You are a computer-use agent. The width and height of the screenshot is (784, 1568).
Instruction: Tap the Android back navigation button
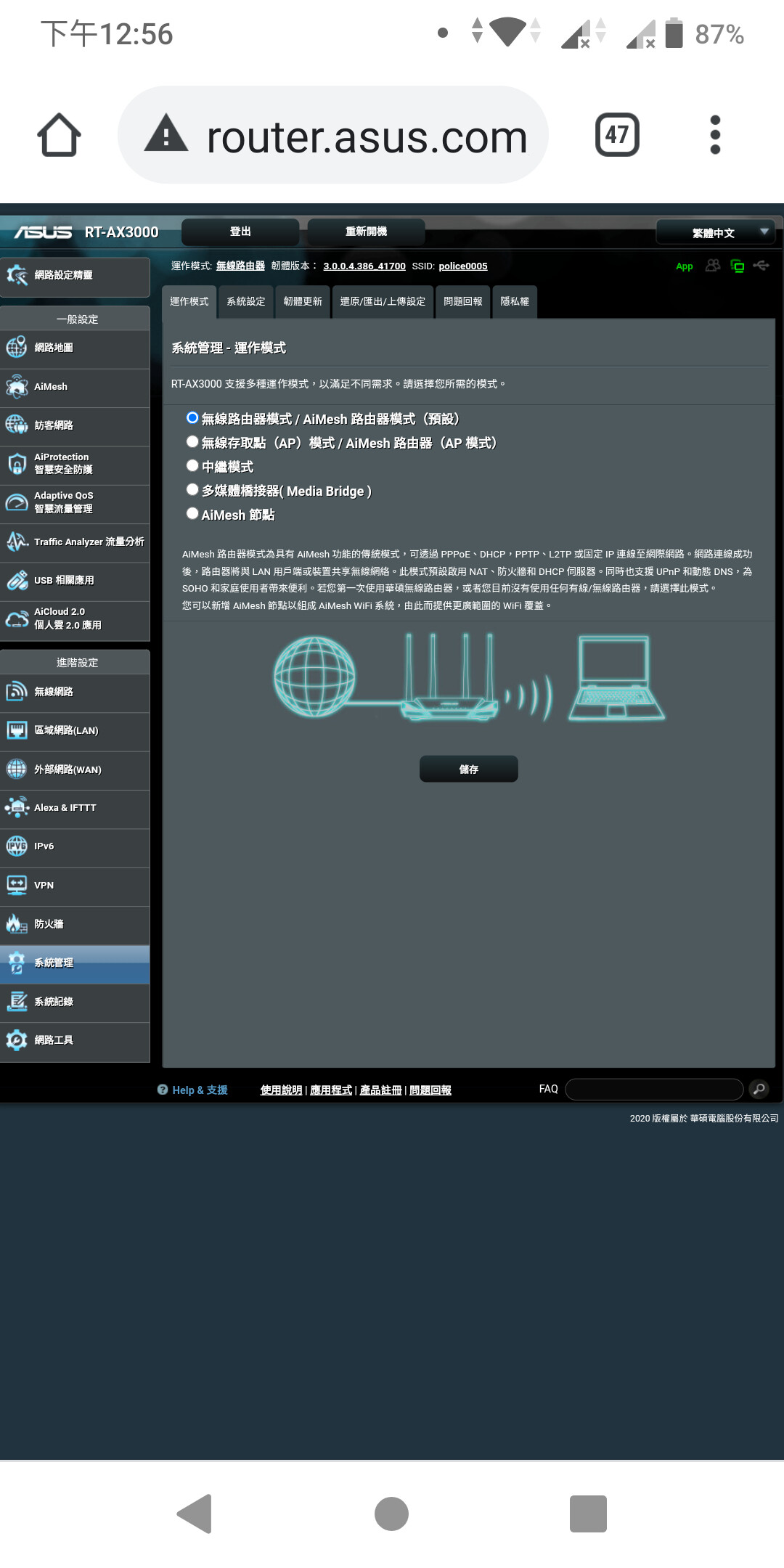click(x=195, y=1514)
